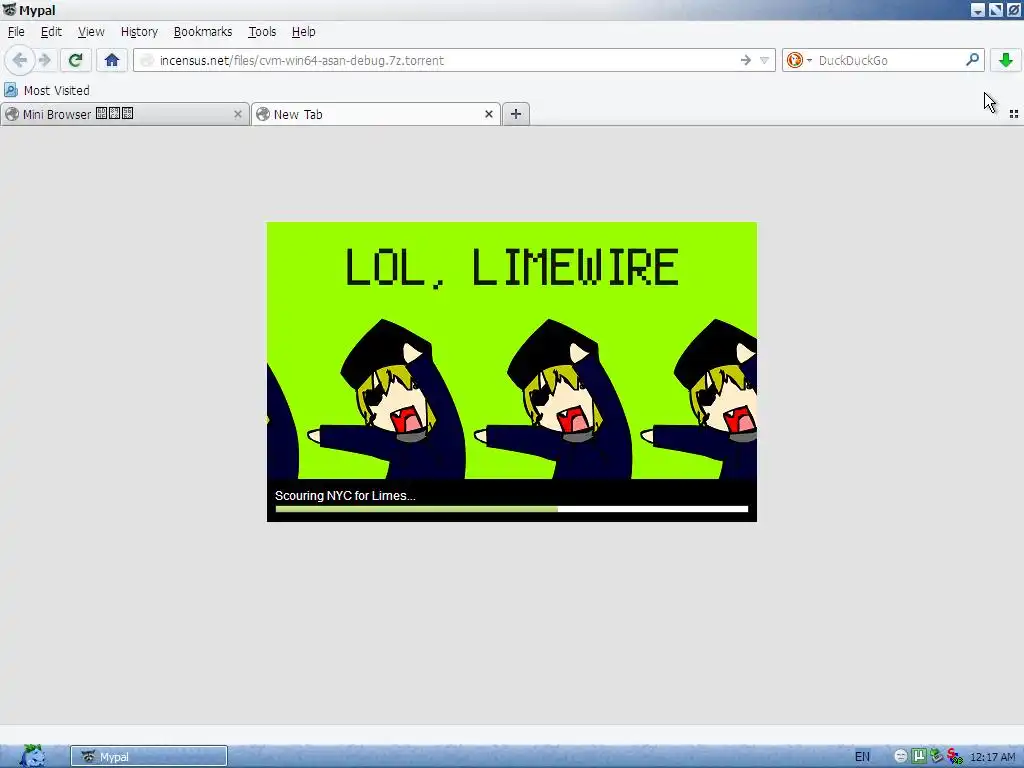
Task: Click the 12:17 AM clock
Action: click(993, 757)
